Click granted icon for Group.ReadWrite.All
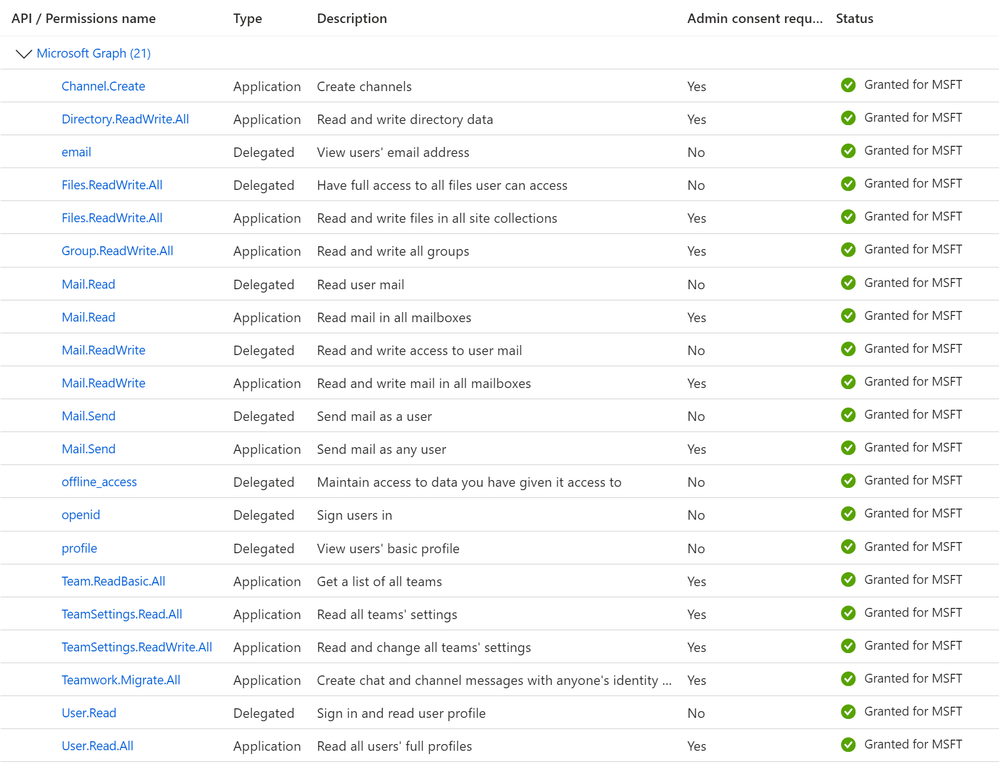 coord(848,250)
